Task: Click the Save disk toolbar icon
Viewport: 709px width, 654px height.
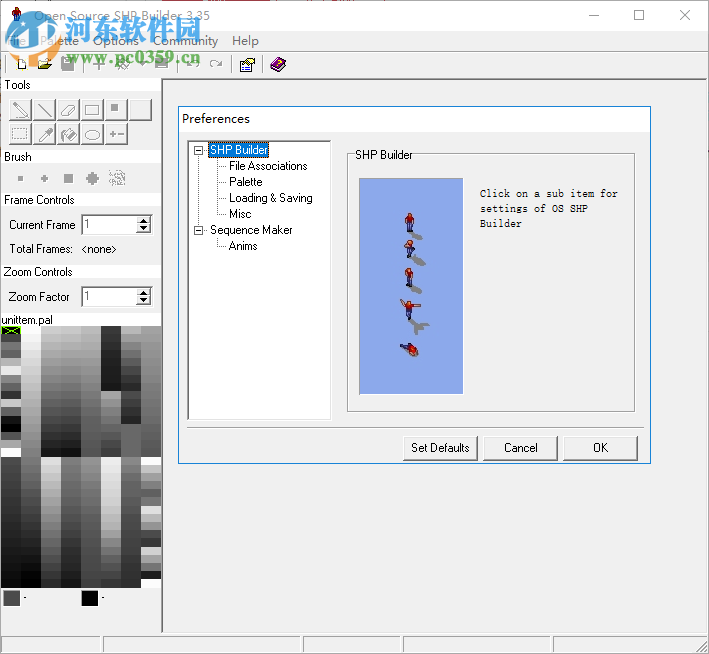Action: click(x=68, y=65)
